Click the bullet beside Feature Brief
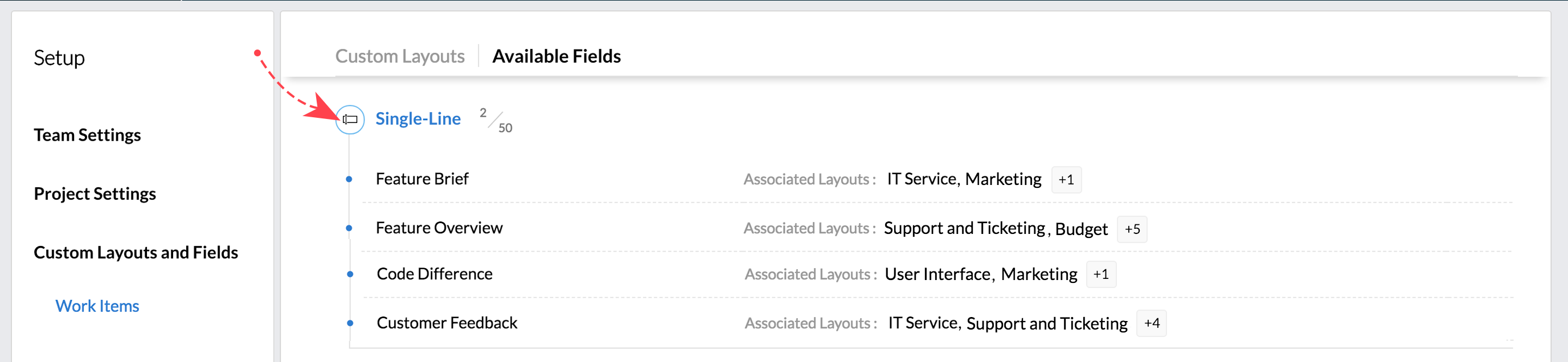This screenshot has height=362, width=1568. (349, 179)
